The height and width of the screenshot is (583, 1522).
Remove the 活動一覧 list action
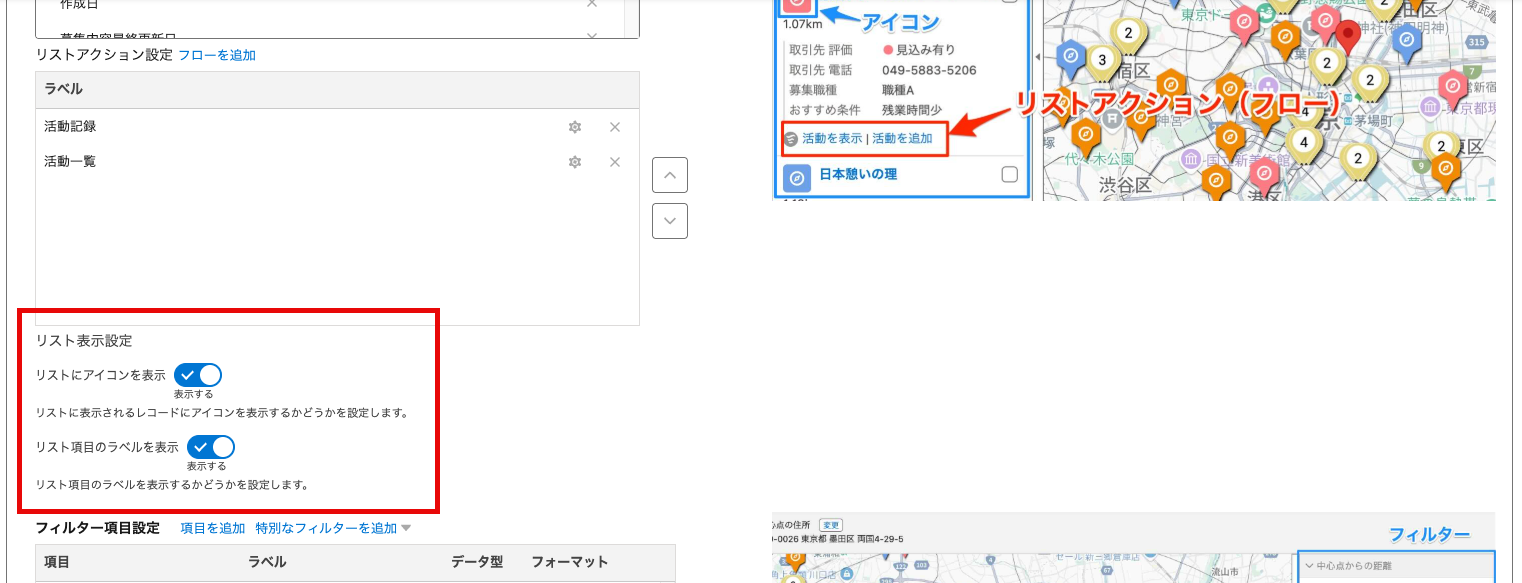pyautogui.click(x=615, y=162)
